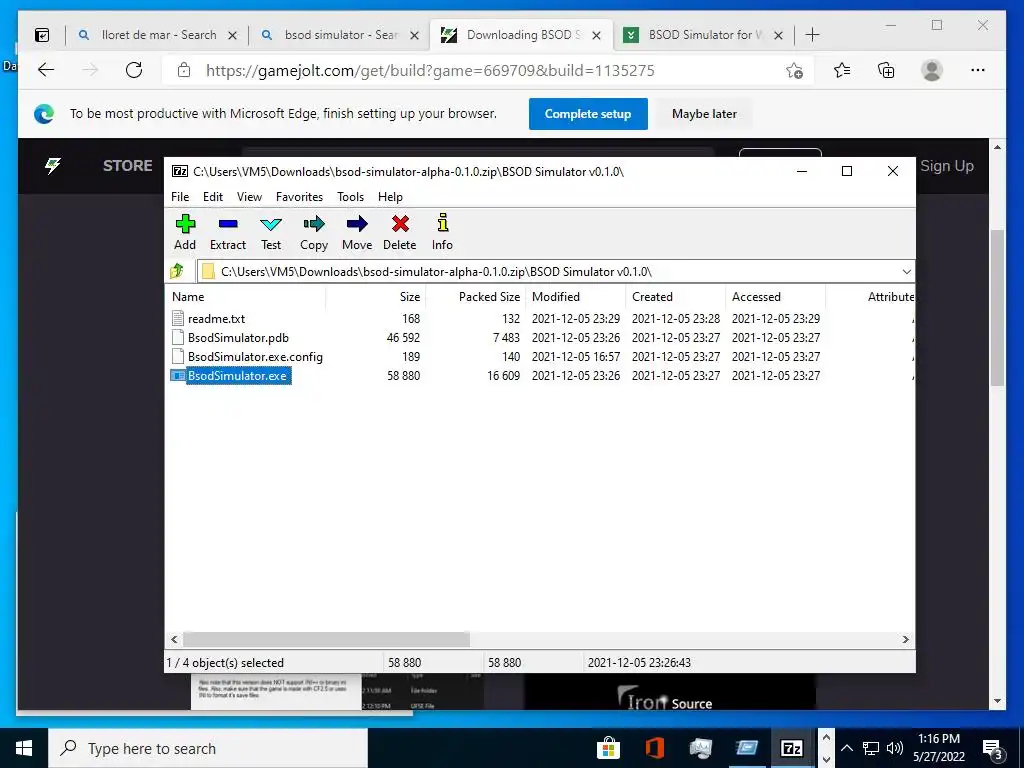Open Edge tab actions menu icon
1024x768 pixels.
pos(42,35)
